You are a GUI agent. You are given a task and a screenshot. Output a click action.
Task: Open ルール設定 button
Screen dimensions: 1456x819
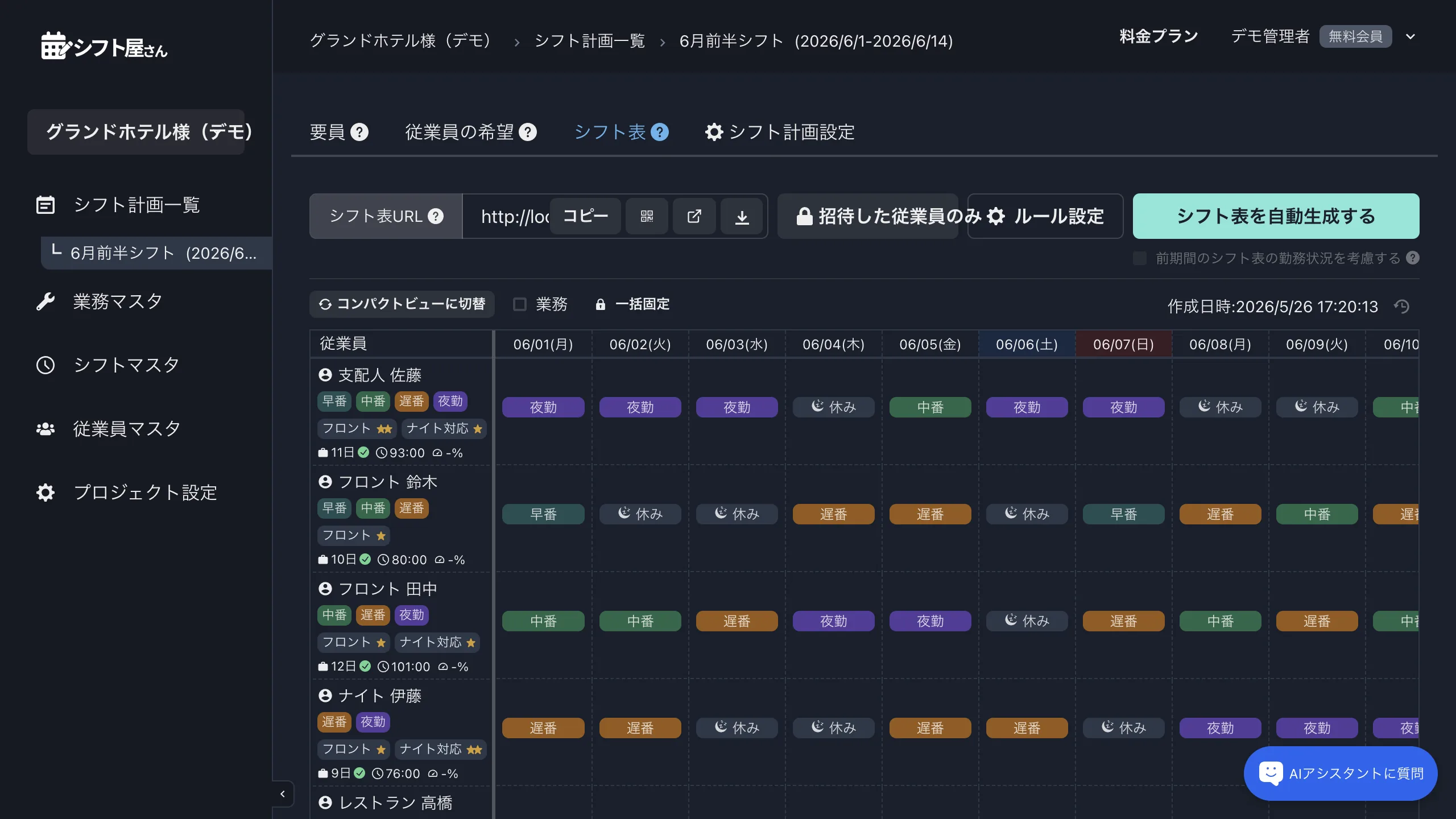tap(1045, 216)
